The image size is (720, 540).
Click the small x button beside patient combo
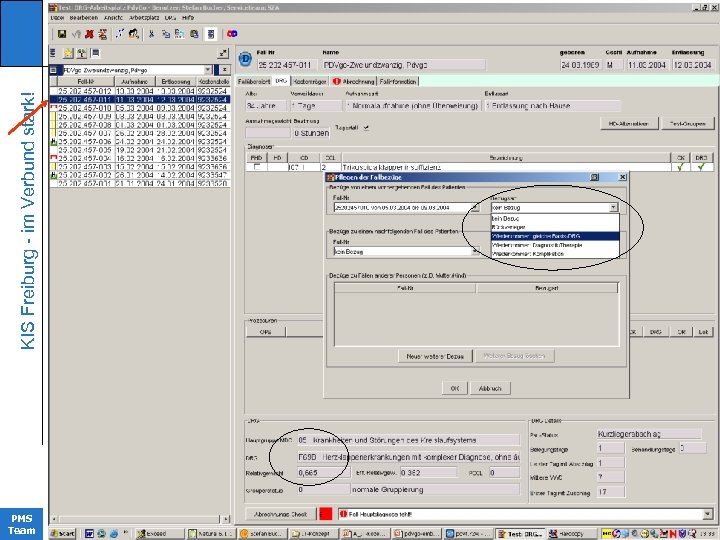225,70
